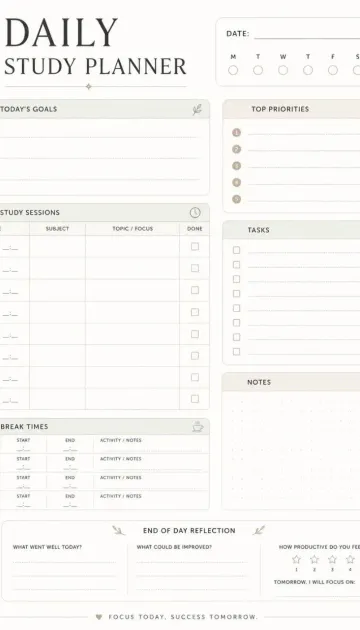Click the heart icon beside Focus Today motto
This screenshot has width=360, height=630.
(x=99, y=617)
